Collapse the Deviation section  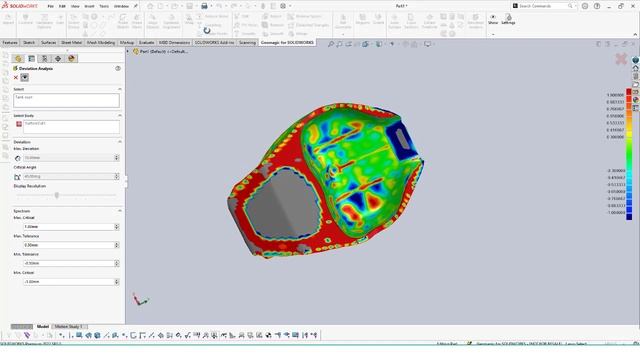coord(120,142)
